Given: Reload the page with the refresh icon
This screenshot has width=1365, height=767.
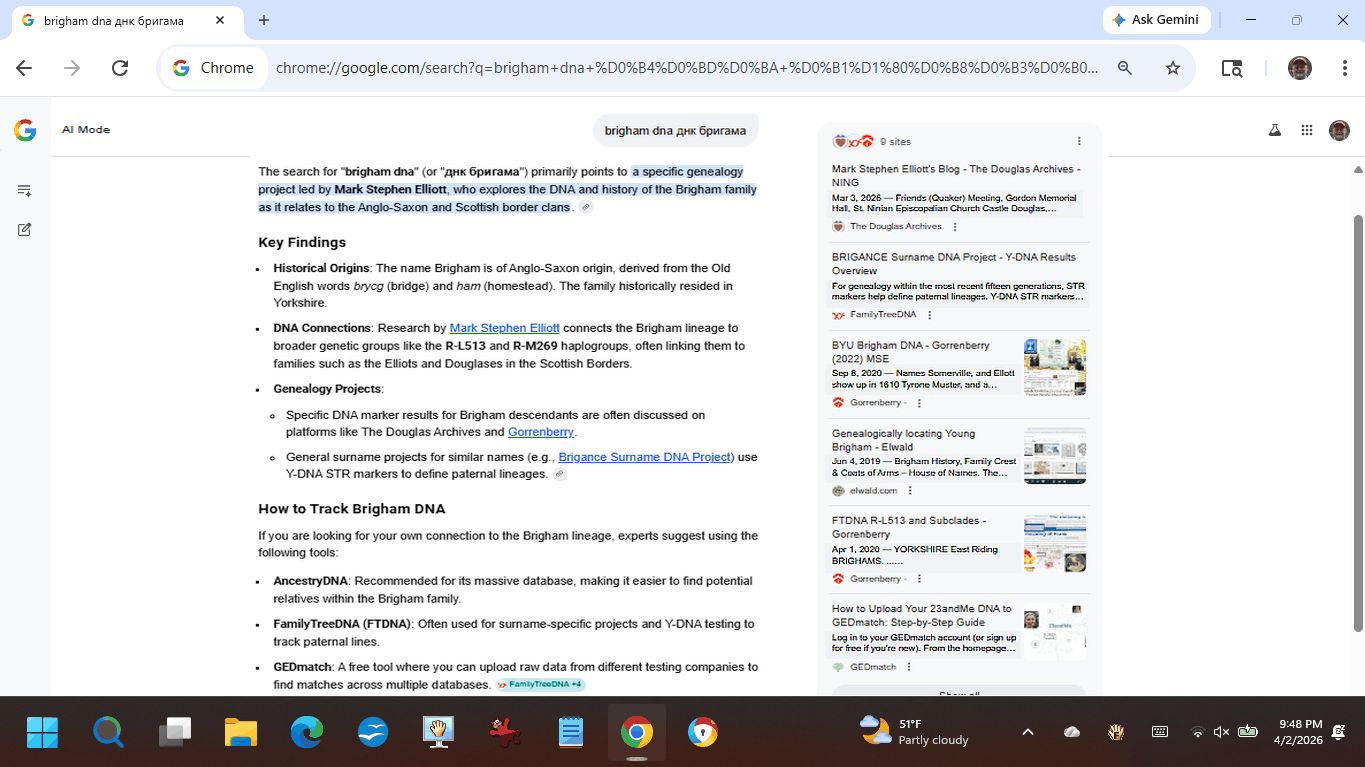Looking at the screenshot, I should [x=120, y=68].
